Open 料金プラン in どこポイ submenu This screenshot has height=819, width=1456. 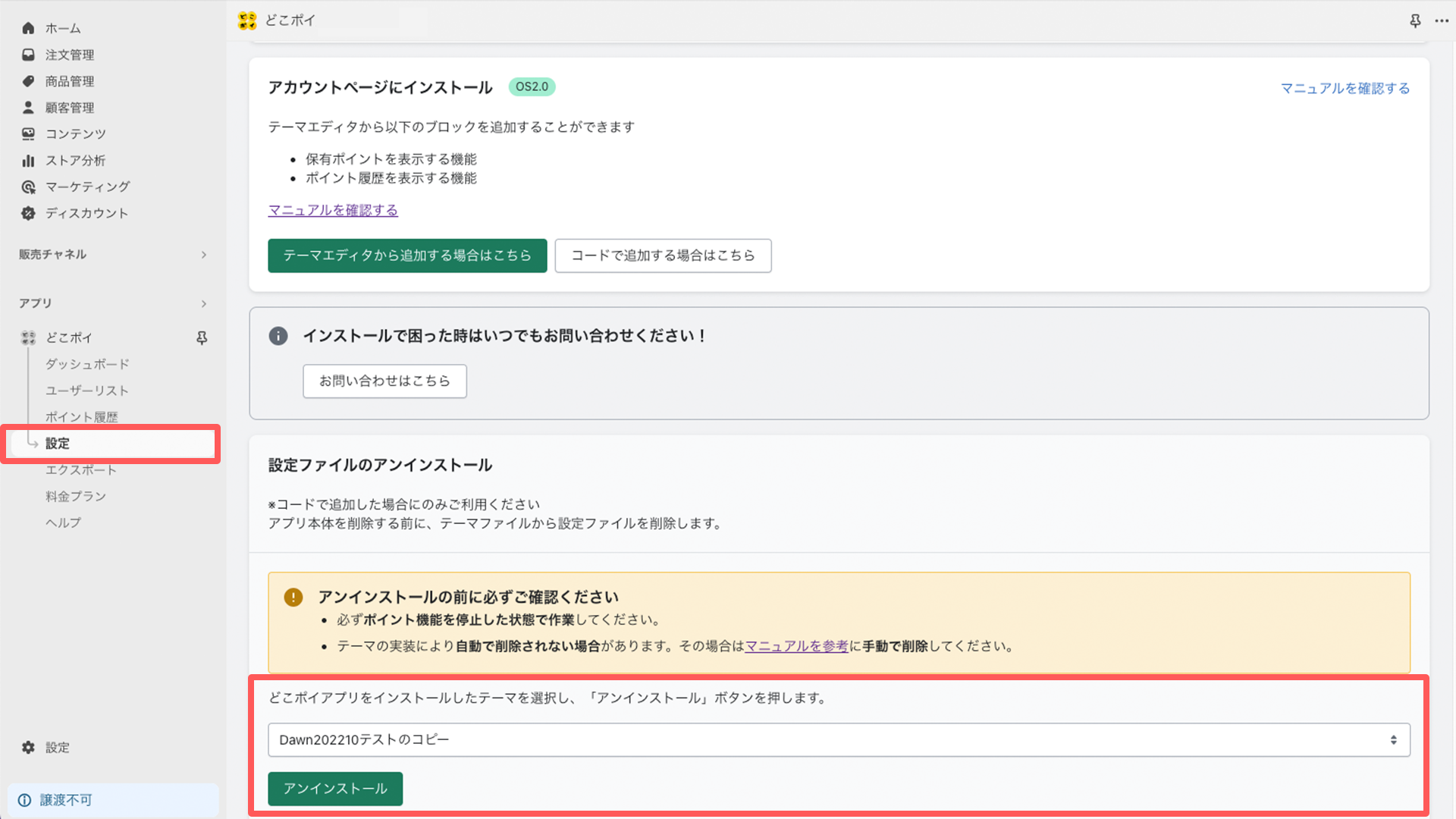[x=76, y=496]
